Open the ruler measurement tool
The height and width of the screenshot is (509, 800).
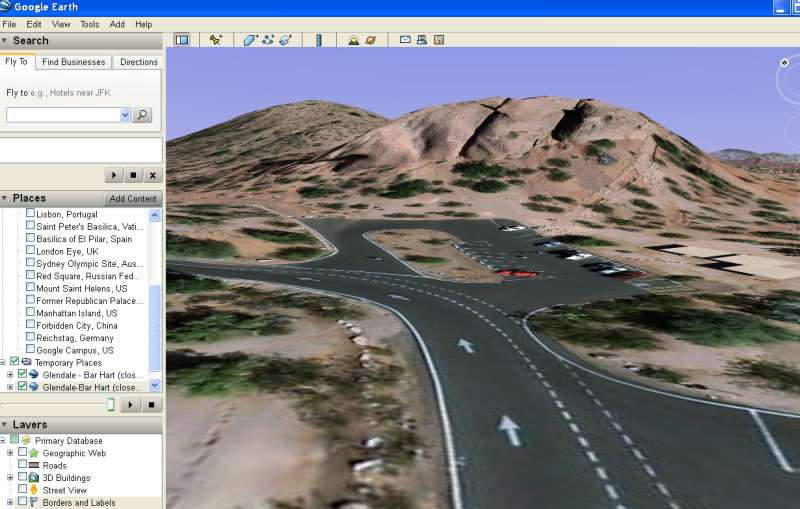click(319, 40)
